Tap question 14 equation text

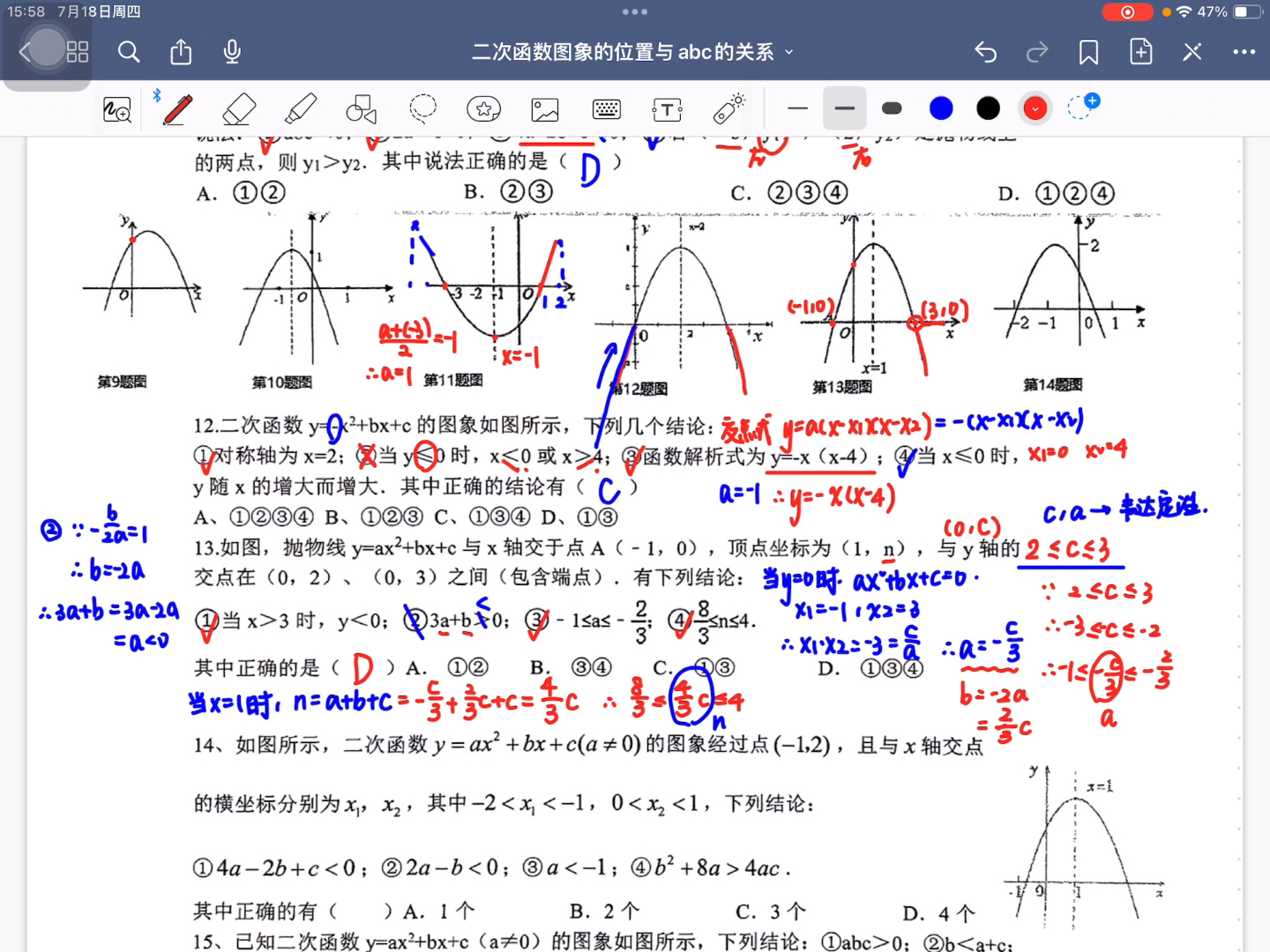pyautogui.click(x=536, y=745)
